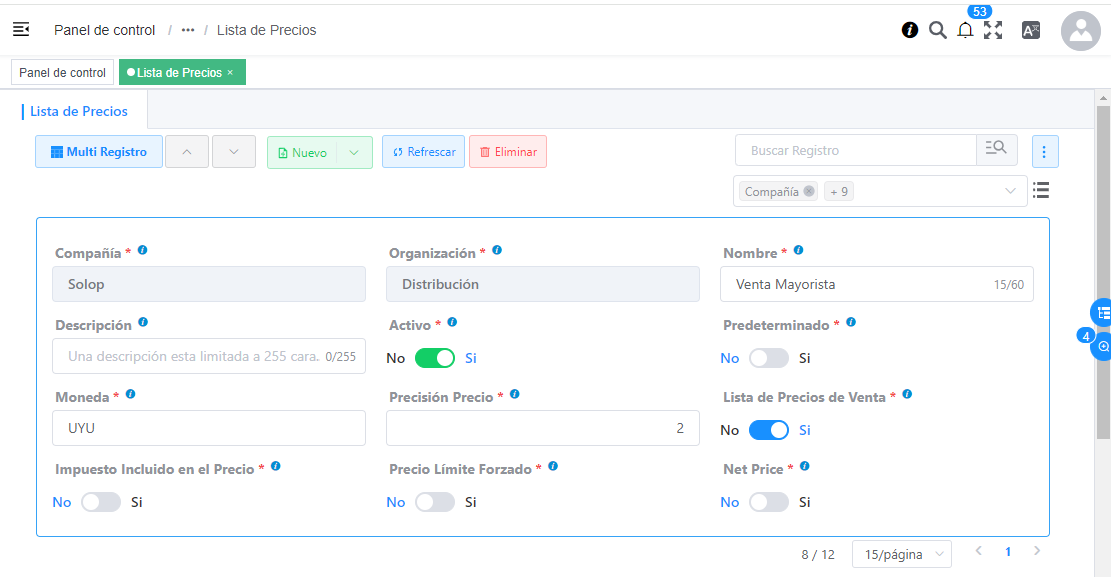Click the advanced search icon beside Buscar Registro
Image resolution: width=1113 pixels, height=577 pixels.
996,150
